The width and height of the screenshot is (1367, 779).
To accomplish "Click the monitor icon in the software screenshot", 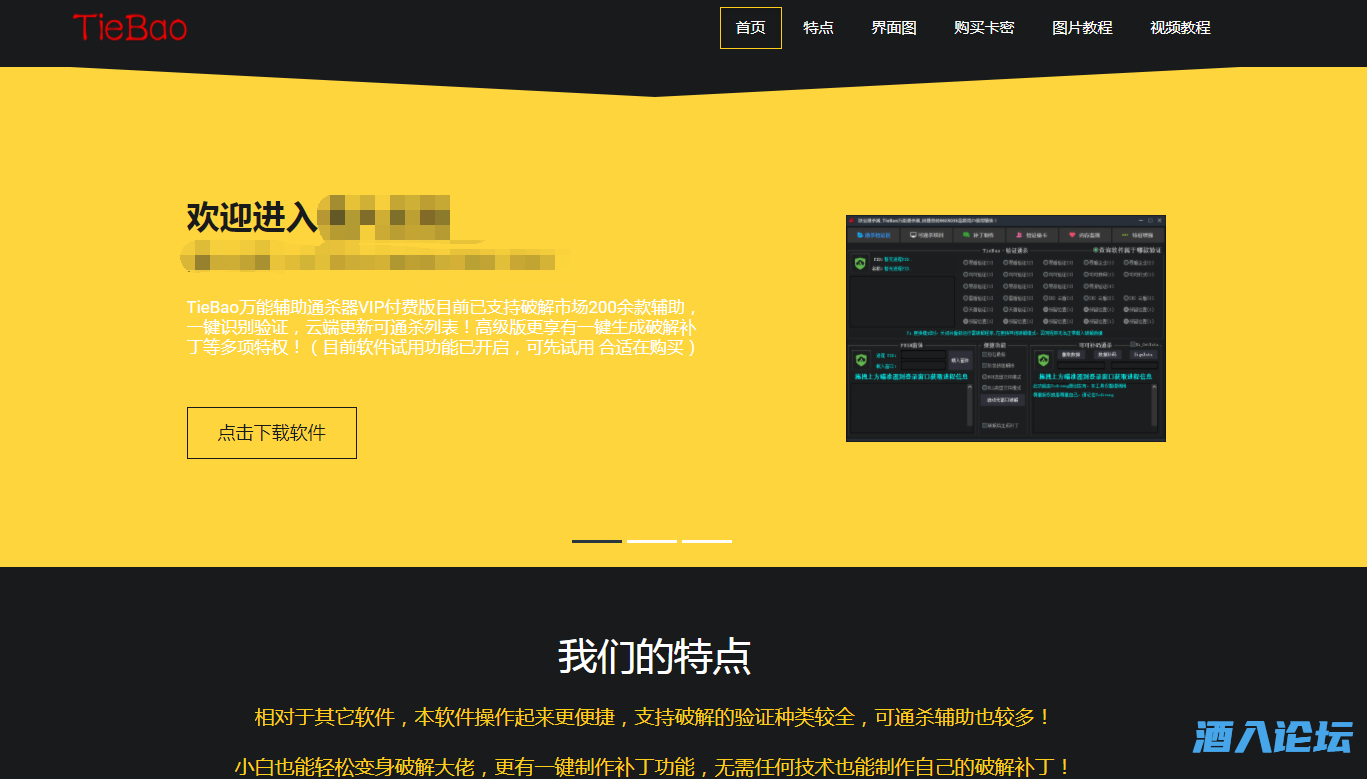I will pyautogui.click(x=911, y=235).
